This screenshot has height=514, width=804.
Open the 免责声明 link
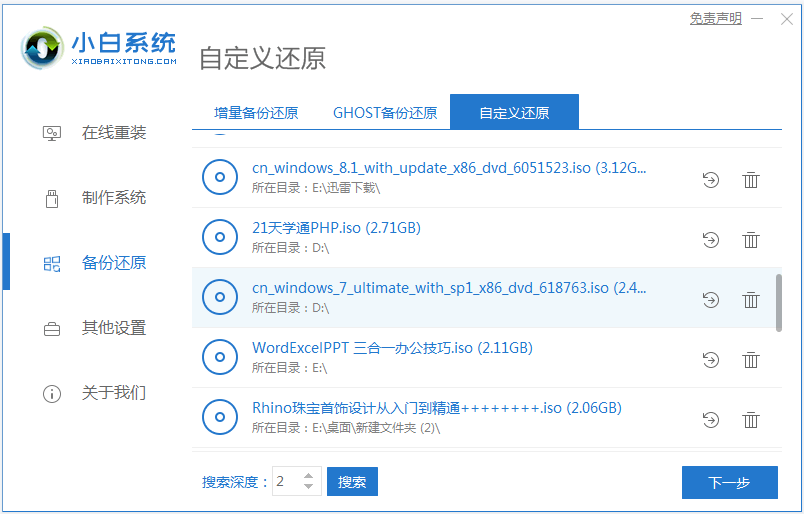point(715,19)
